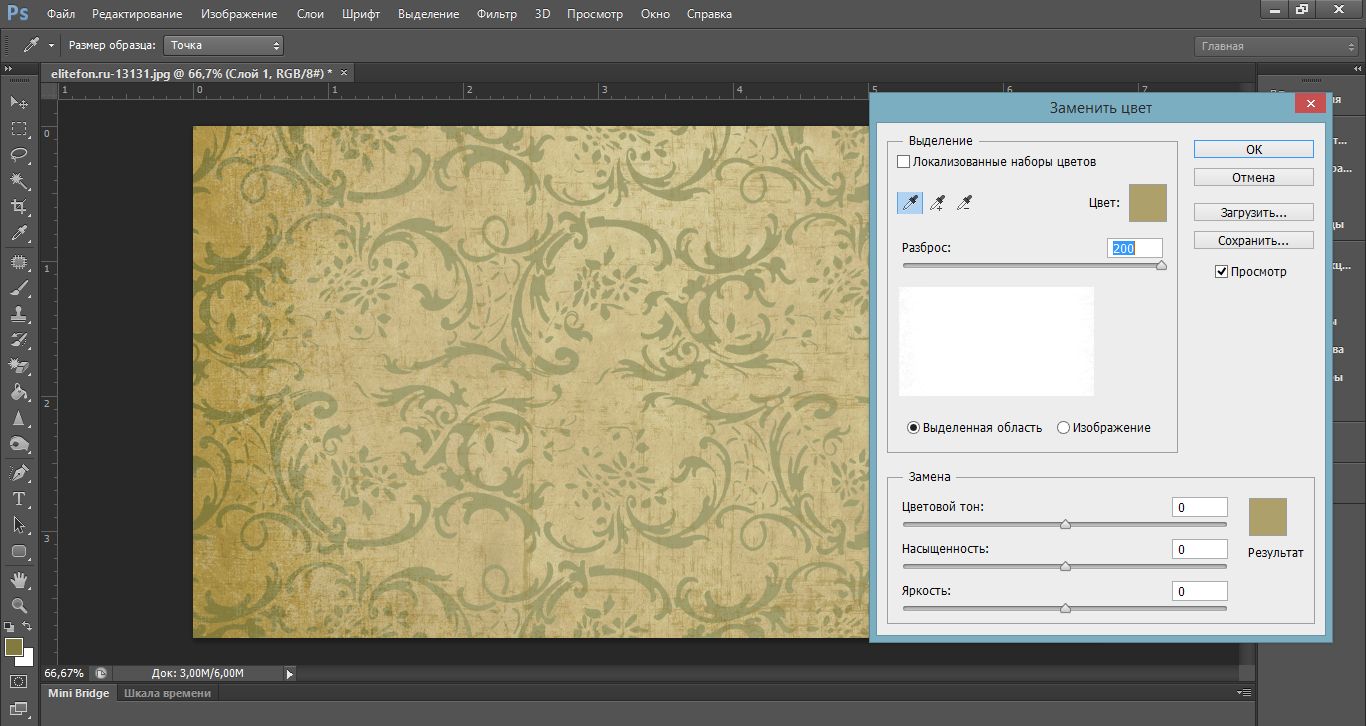The height and width of the screenshot is (726, 1366).
Task: Open the Главная workspace dropdown
Action: pyautogui.click(x=1276, y=46)
